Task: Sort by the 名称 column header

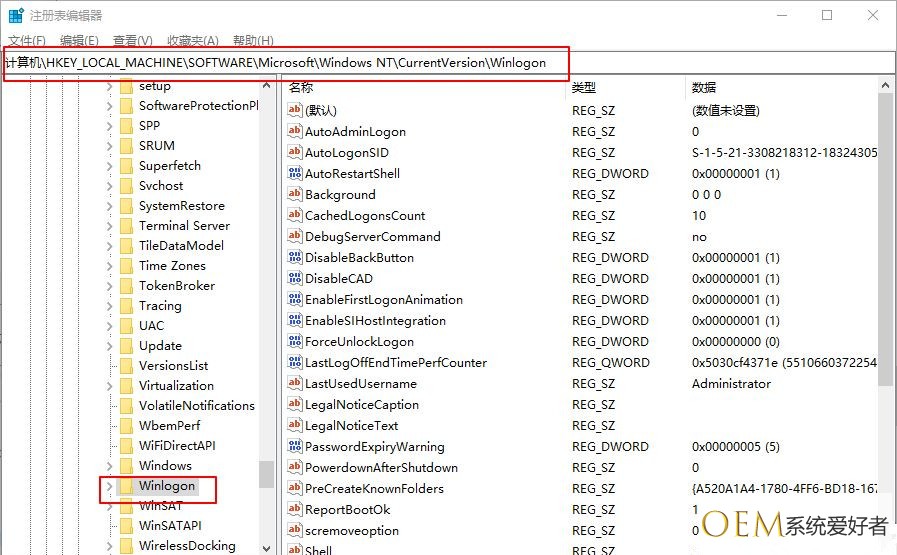Action: pos(301,88)
